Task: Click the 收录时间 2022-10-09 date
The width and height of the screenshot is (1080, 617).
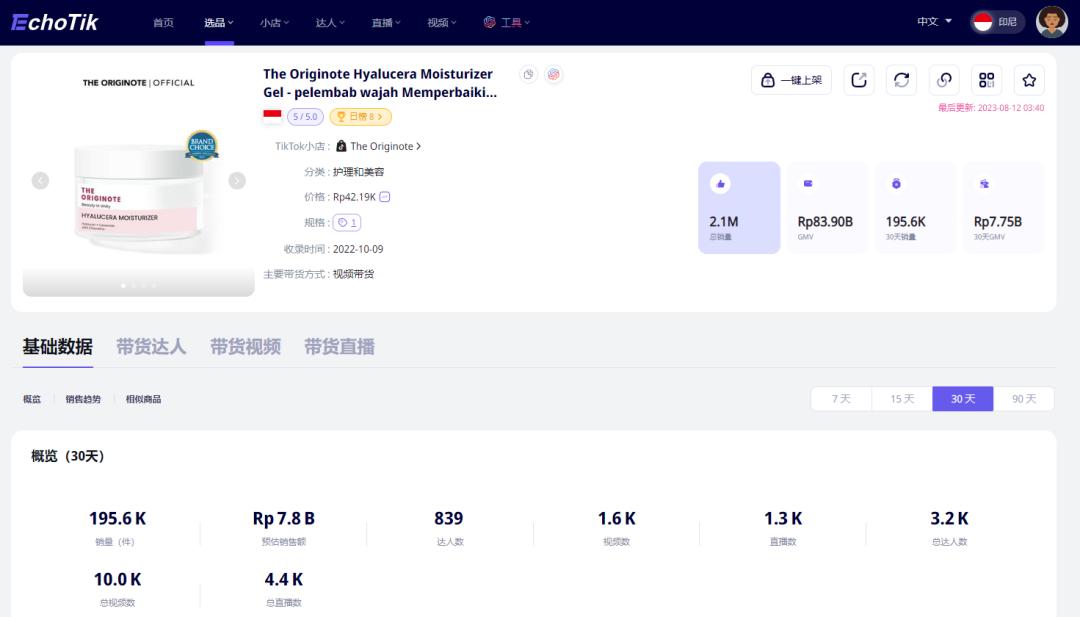Action: (358, 249)
